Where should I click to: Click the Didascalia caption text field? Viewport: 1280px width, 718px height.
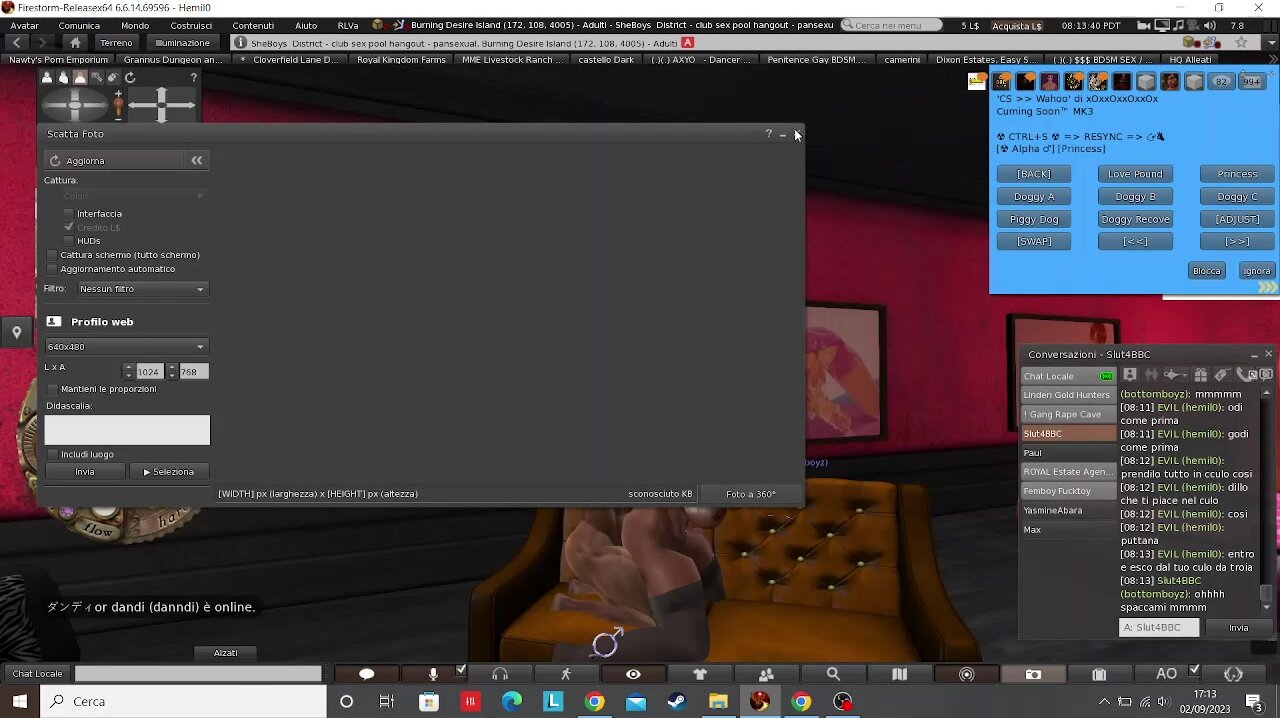(x=127, y=430)
